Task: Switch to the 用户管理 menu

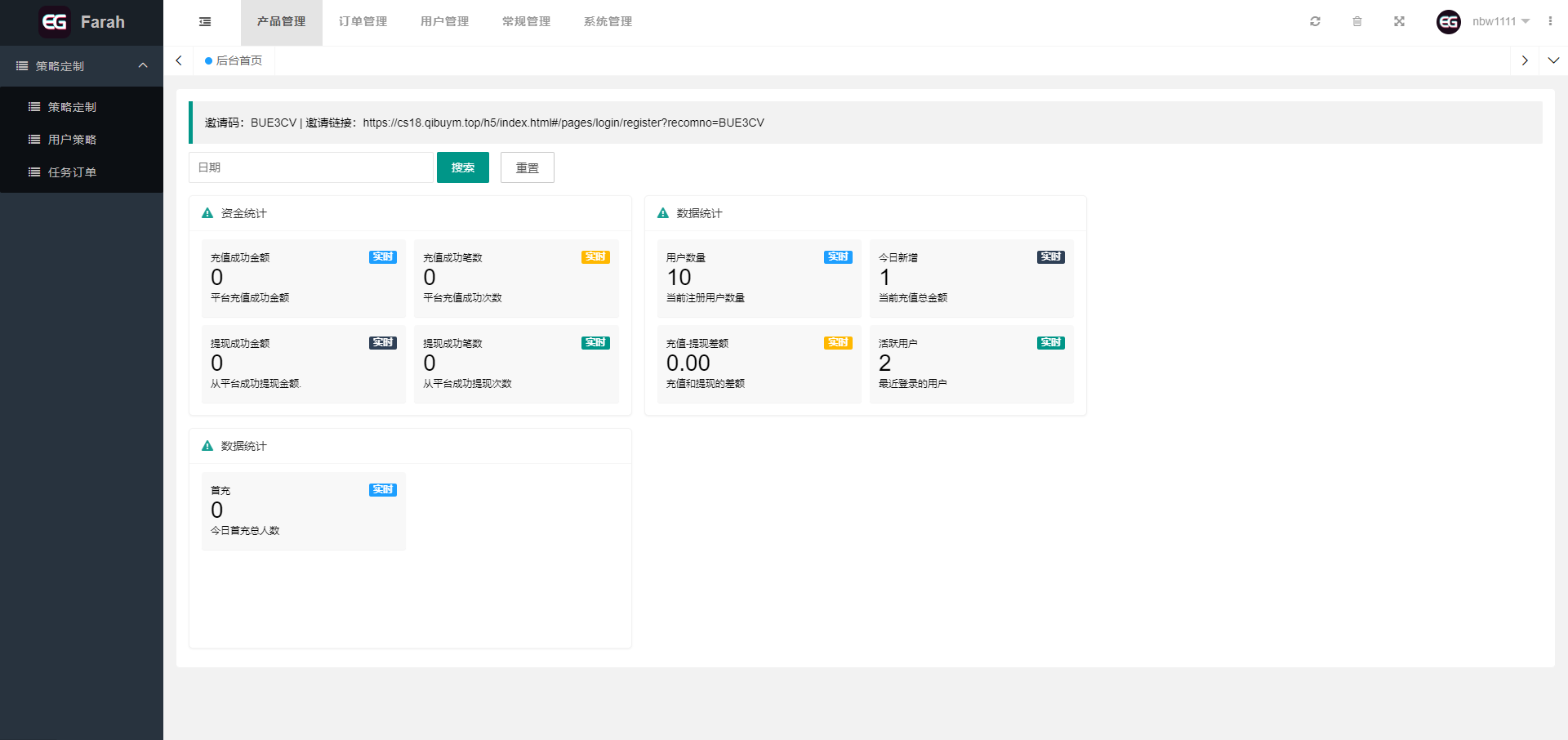Action: pyautogui.click(x=444, y=22)
